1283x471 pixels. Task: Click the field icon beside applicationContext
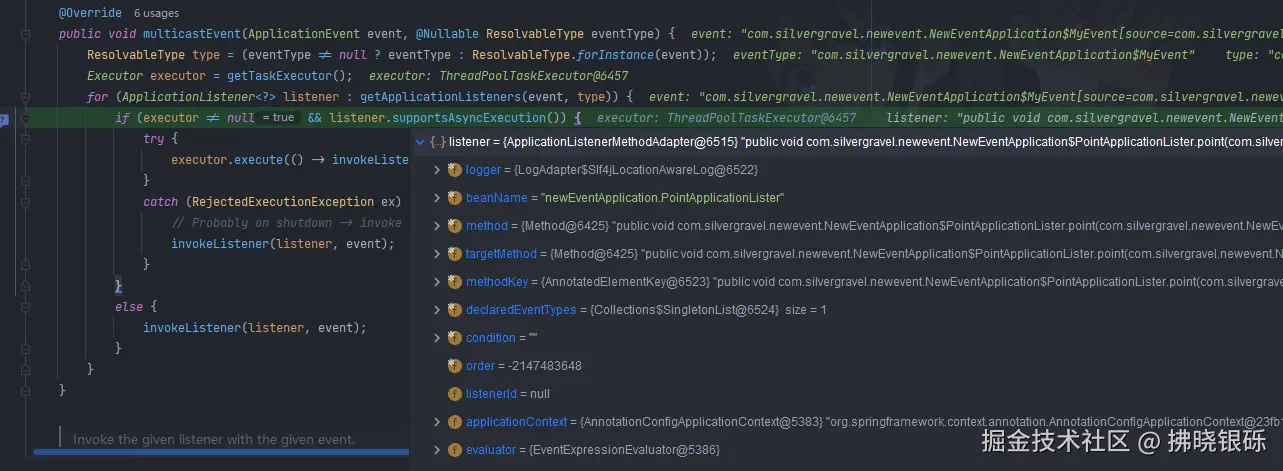pyautogui.click(x=455, y=422)
